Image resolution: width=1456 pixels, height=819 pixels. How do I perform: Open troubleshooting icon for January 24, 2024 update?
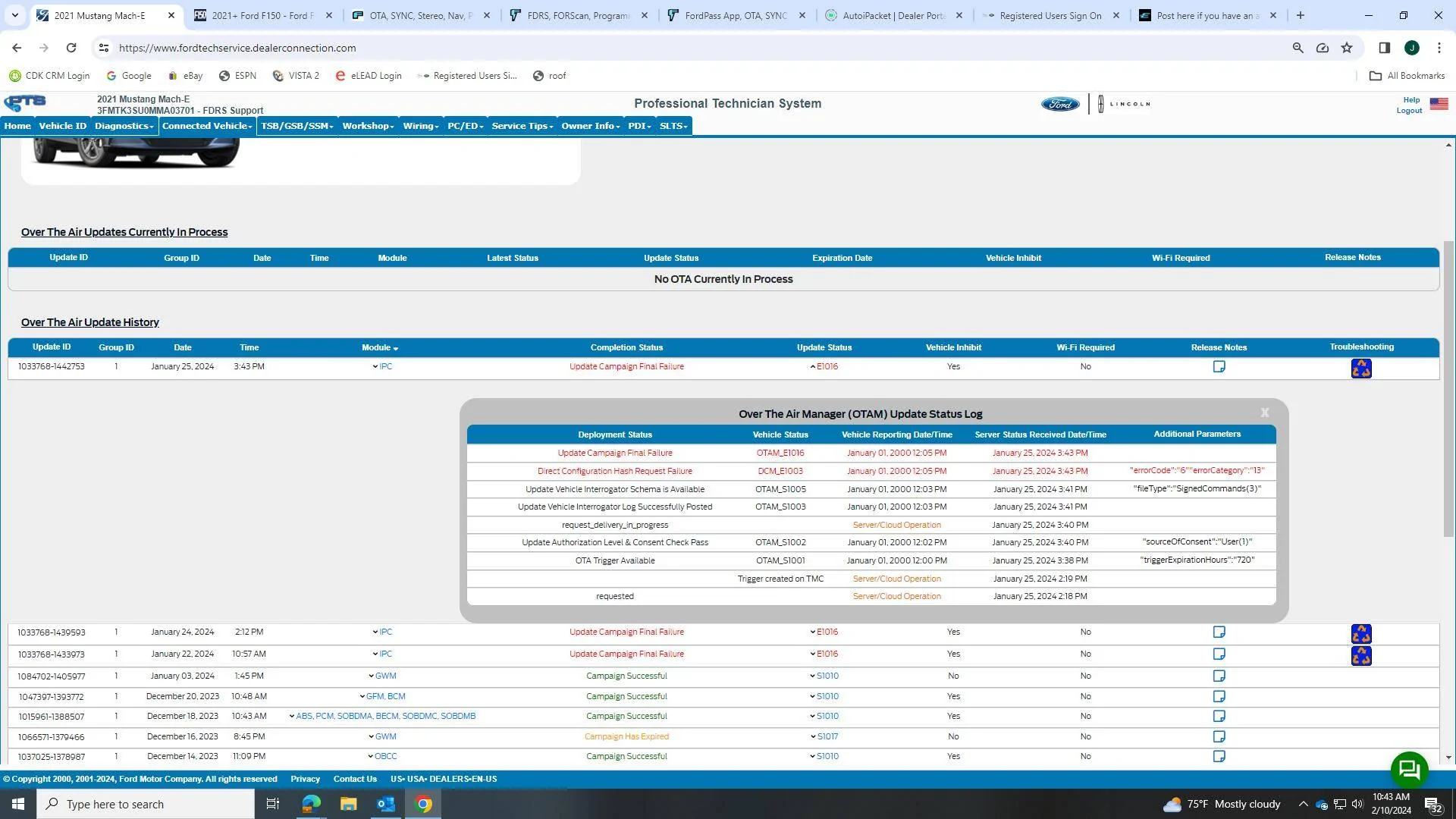[x=1361, y=634]
